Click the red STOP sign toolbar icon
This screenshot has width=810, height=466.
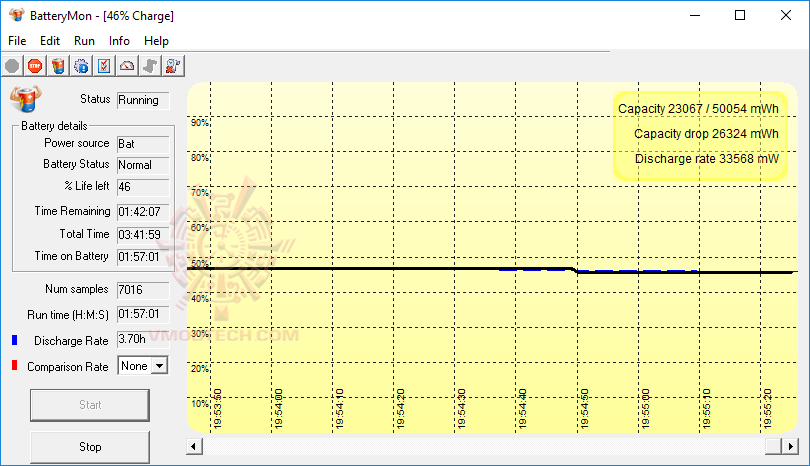[x=35, y=66]
